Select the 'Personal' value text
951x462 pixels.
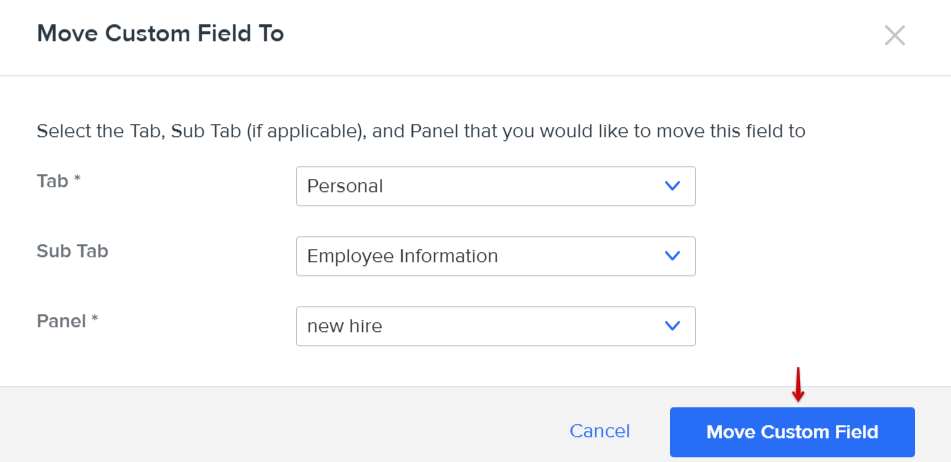[x=345, y=186]
